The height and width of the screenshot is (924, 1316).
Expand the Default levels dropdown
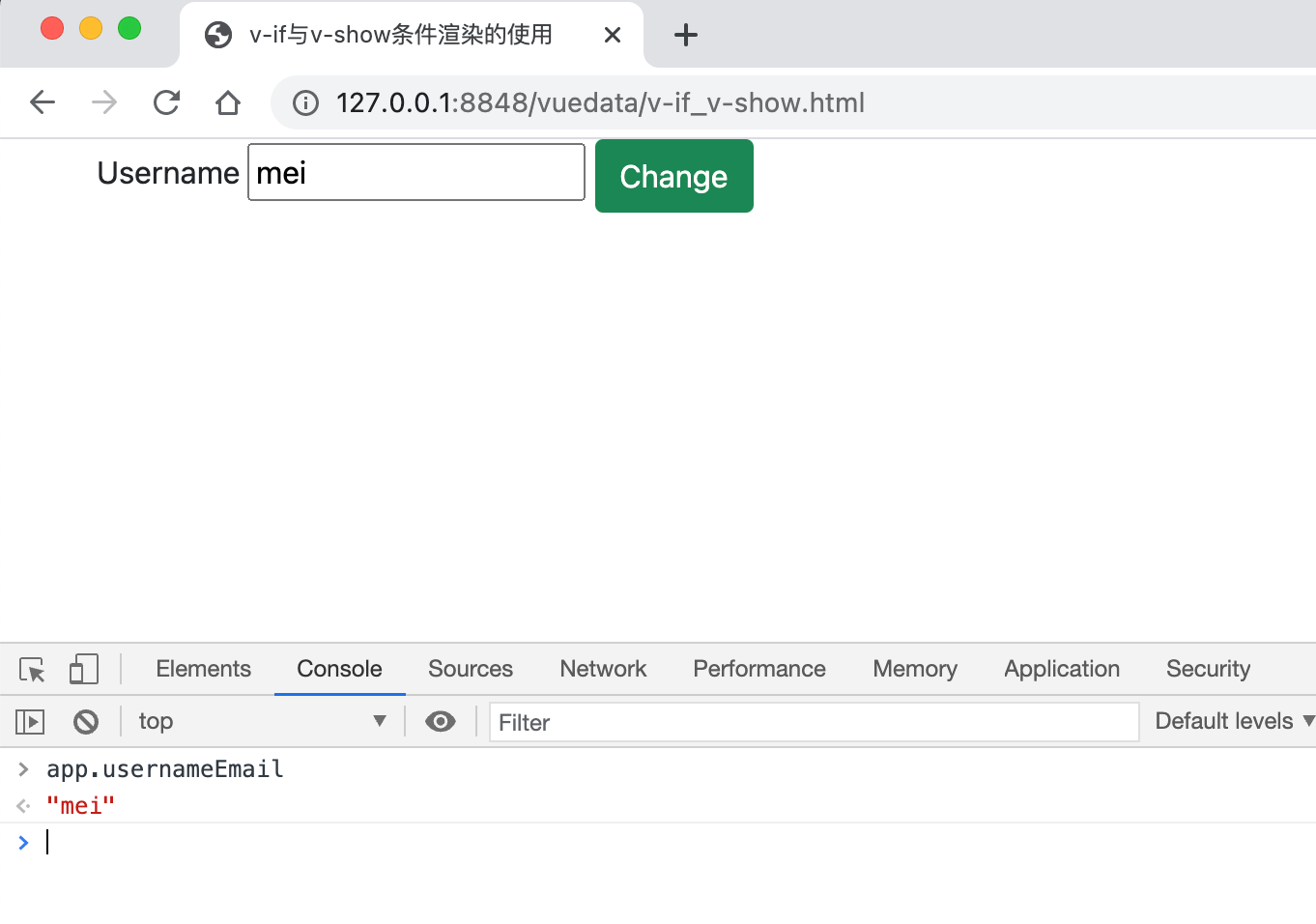point(1234,721)
